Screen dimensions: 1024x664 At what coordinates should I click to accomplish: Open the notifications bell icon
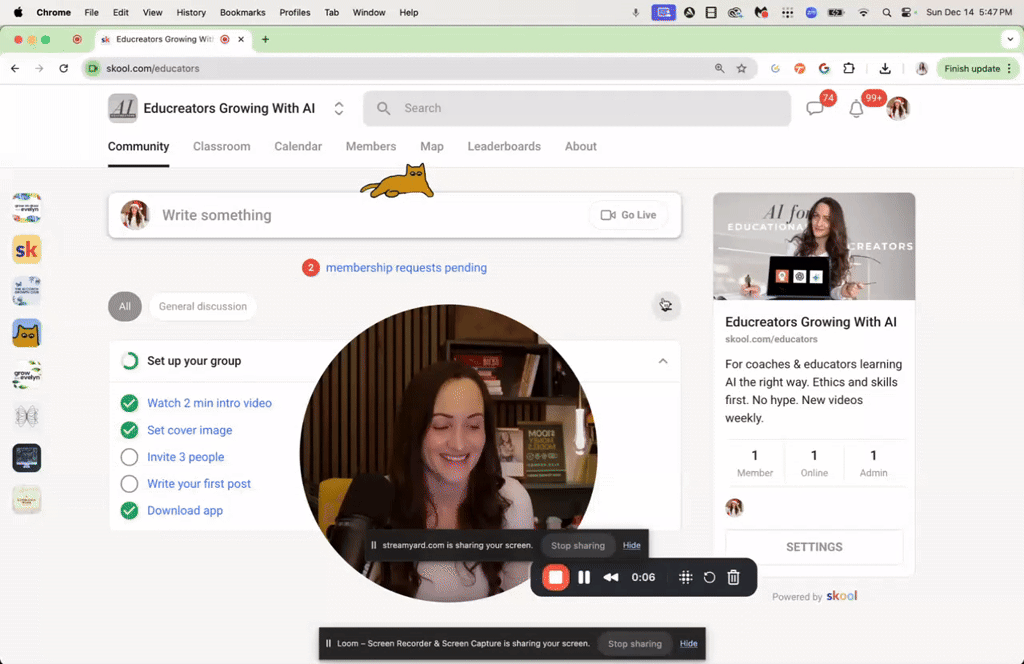(x=856, y=109)
